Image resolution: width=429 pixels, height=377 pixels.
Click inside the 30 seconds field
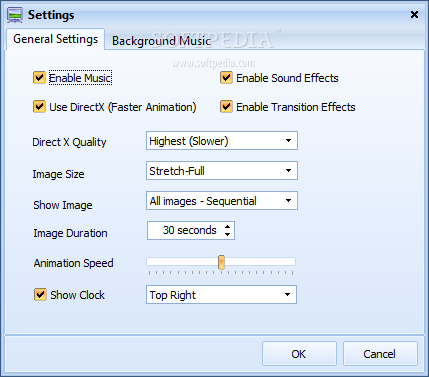pos(186,230)
